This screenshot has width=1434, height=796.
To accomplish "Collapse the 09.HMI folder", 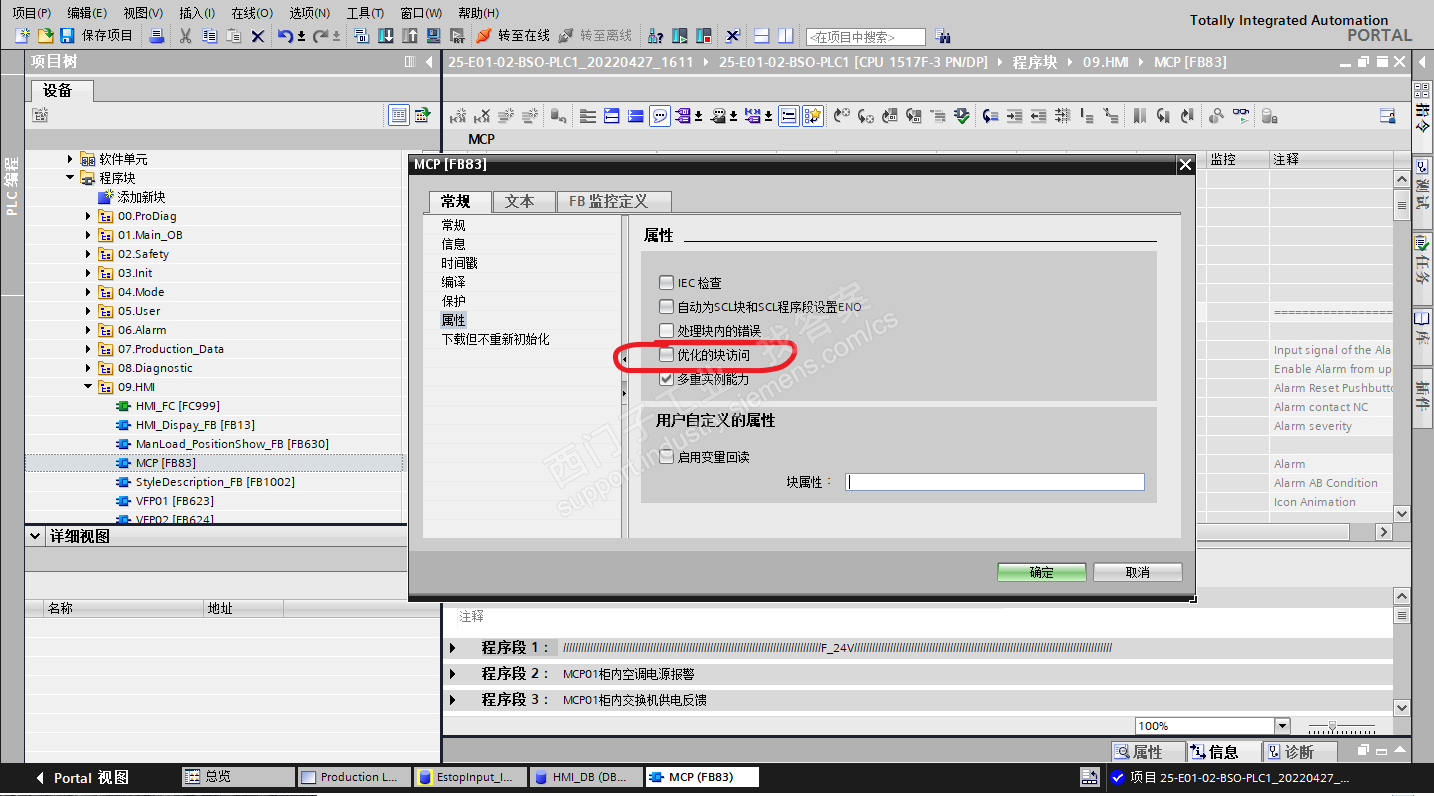I will (88, 387).
